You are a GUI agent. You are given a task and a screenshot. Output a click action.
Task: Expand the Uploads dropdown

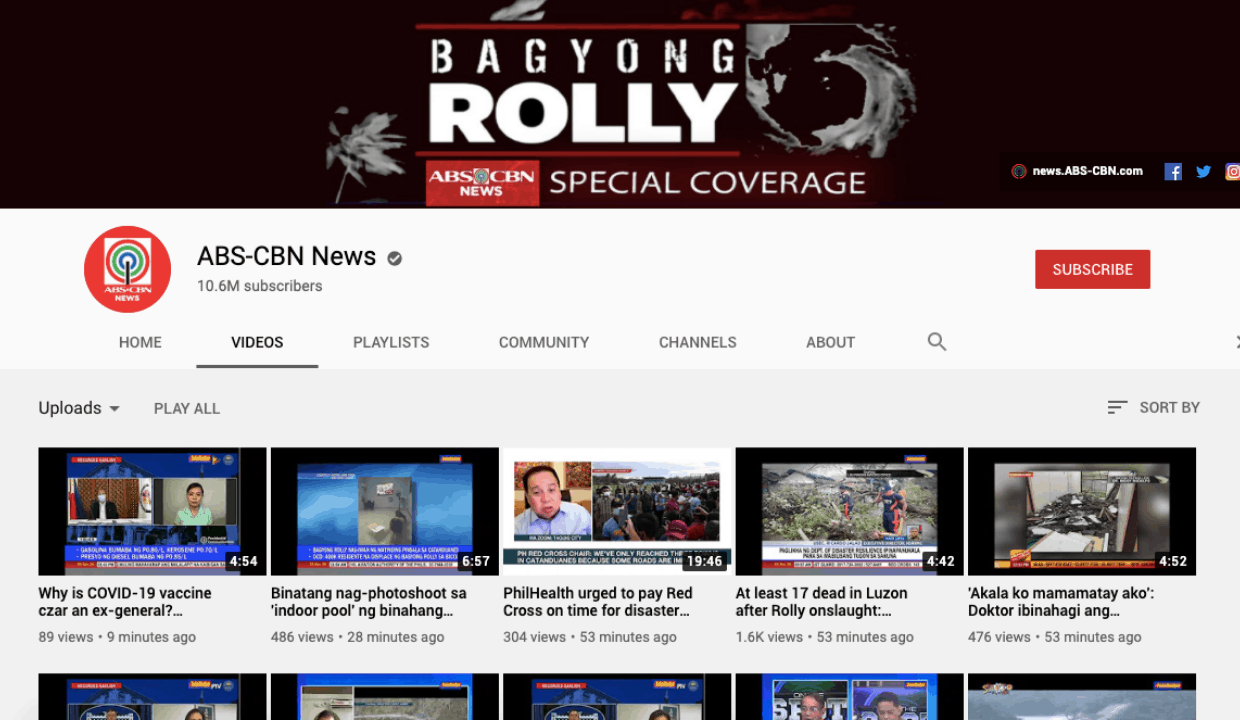79,408
